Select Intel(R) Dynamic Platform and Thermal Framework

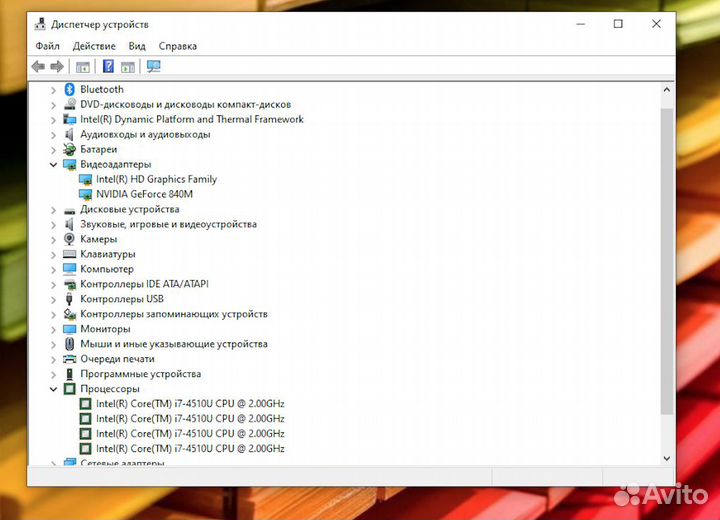pos(191,119)
